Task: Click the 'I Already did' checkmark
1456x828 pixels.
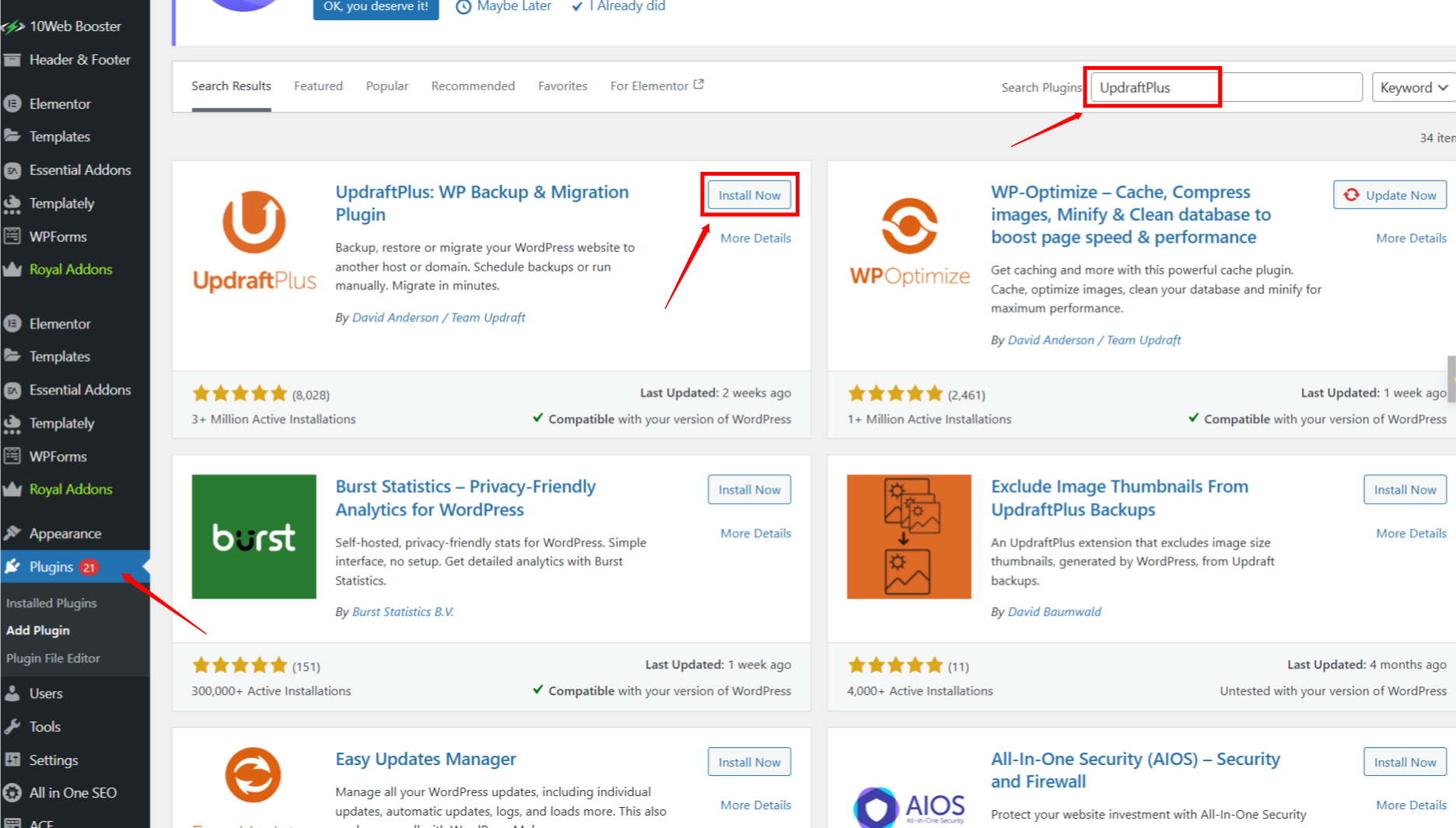Action: (x=577, y=7)
